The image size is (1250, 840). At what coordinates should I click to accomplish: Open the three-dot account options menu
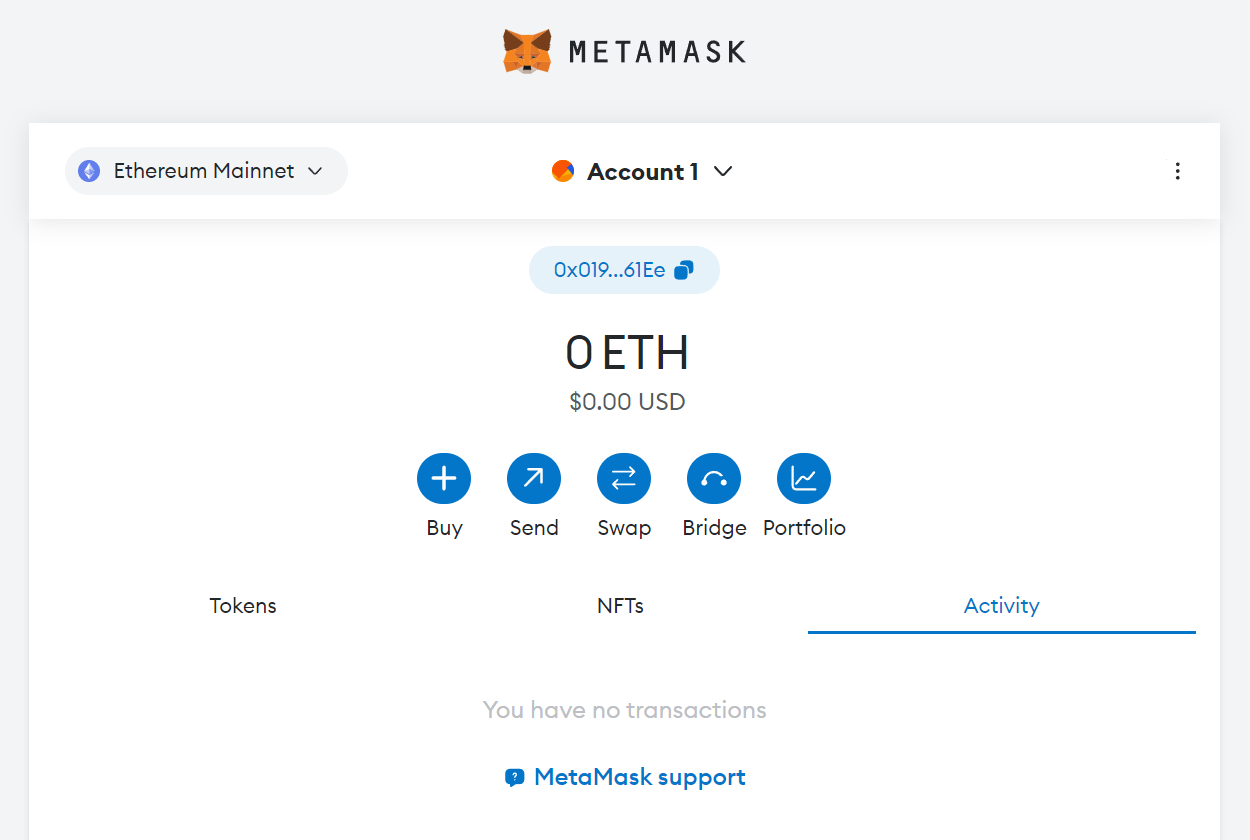point(1177,171)
